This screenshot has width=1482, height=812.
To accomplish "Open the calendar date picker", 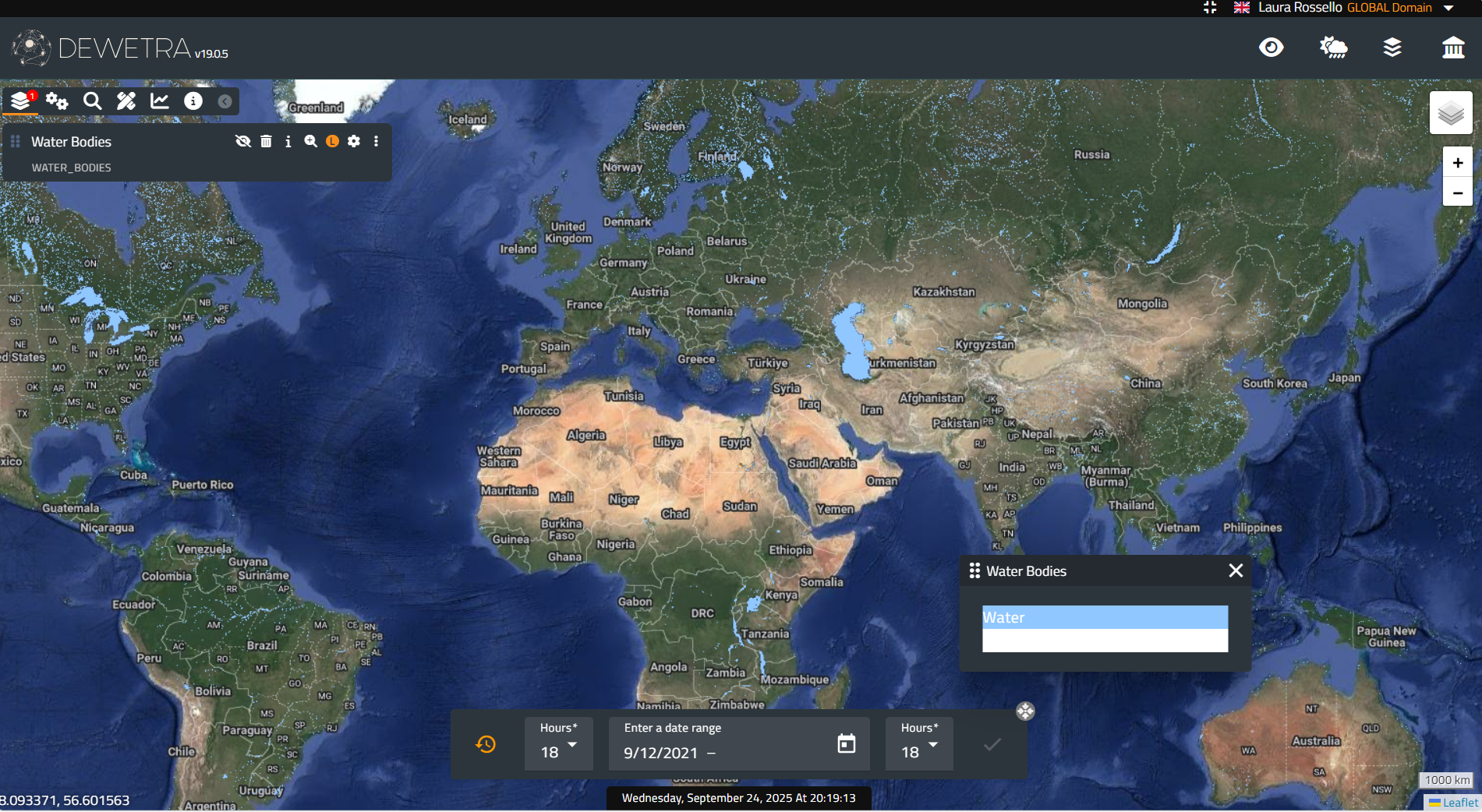I will click(x=846, y=743).
